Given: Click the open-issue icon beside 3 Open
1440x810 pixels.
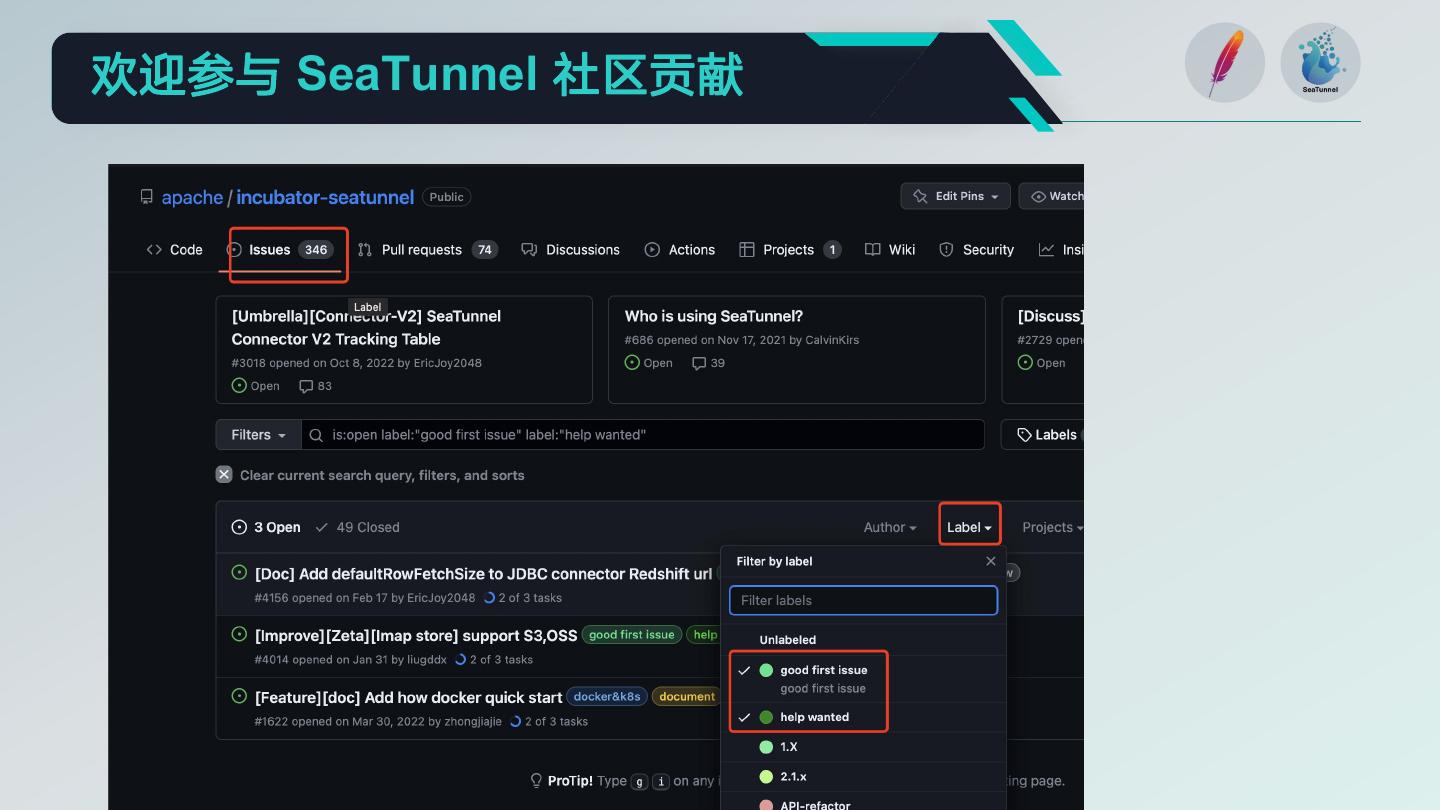Looking at the screenshot, I should (239, 527).
